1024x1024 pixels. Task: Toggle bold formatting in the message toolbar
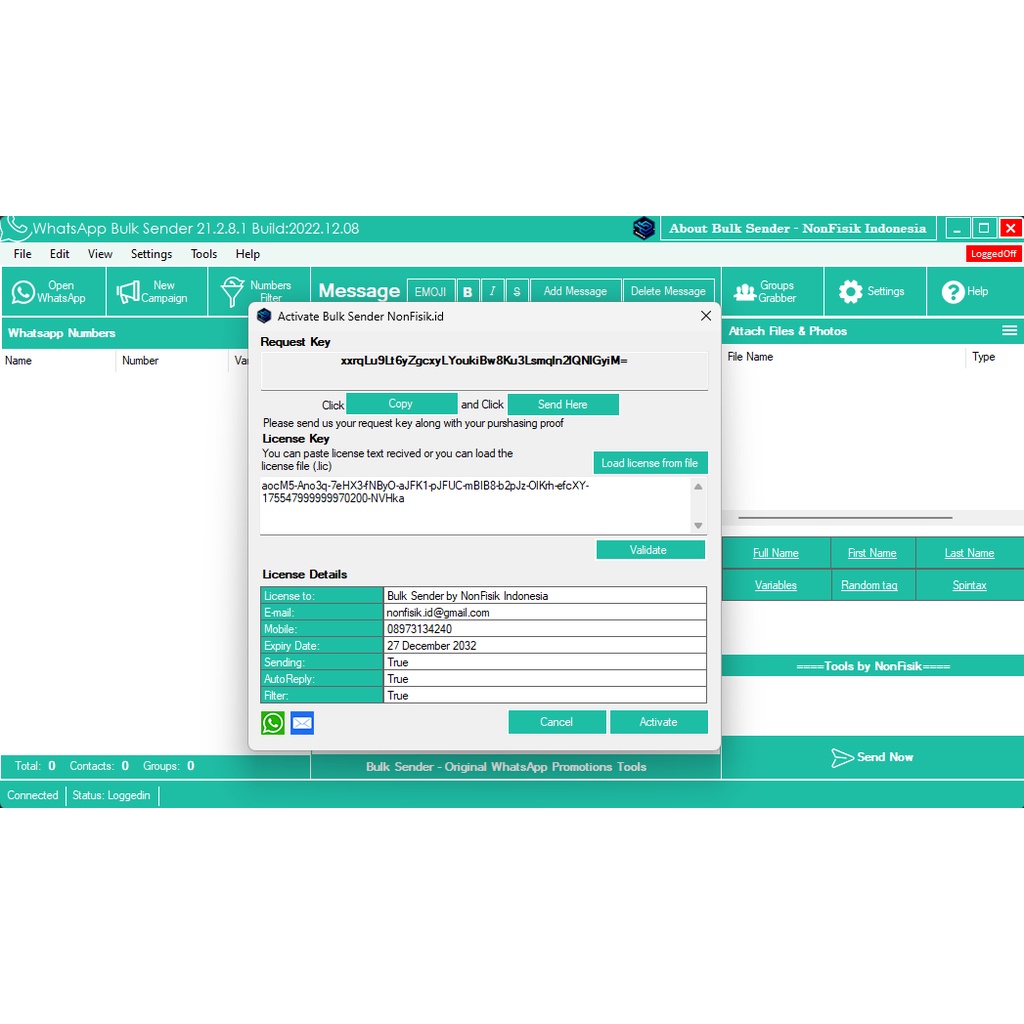468,291
